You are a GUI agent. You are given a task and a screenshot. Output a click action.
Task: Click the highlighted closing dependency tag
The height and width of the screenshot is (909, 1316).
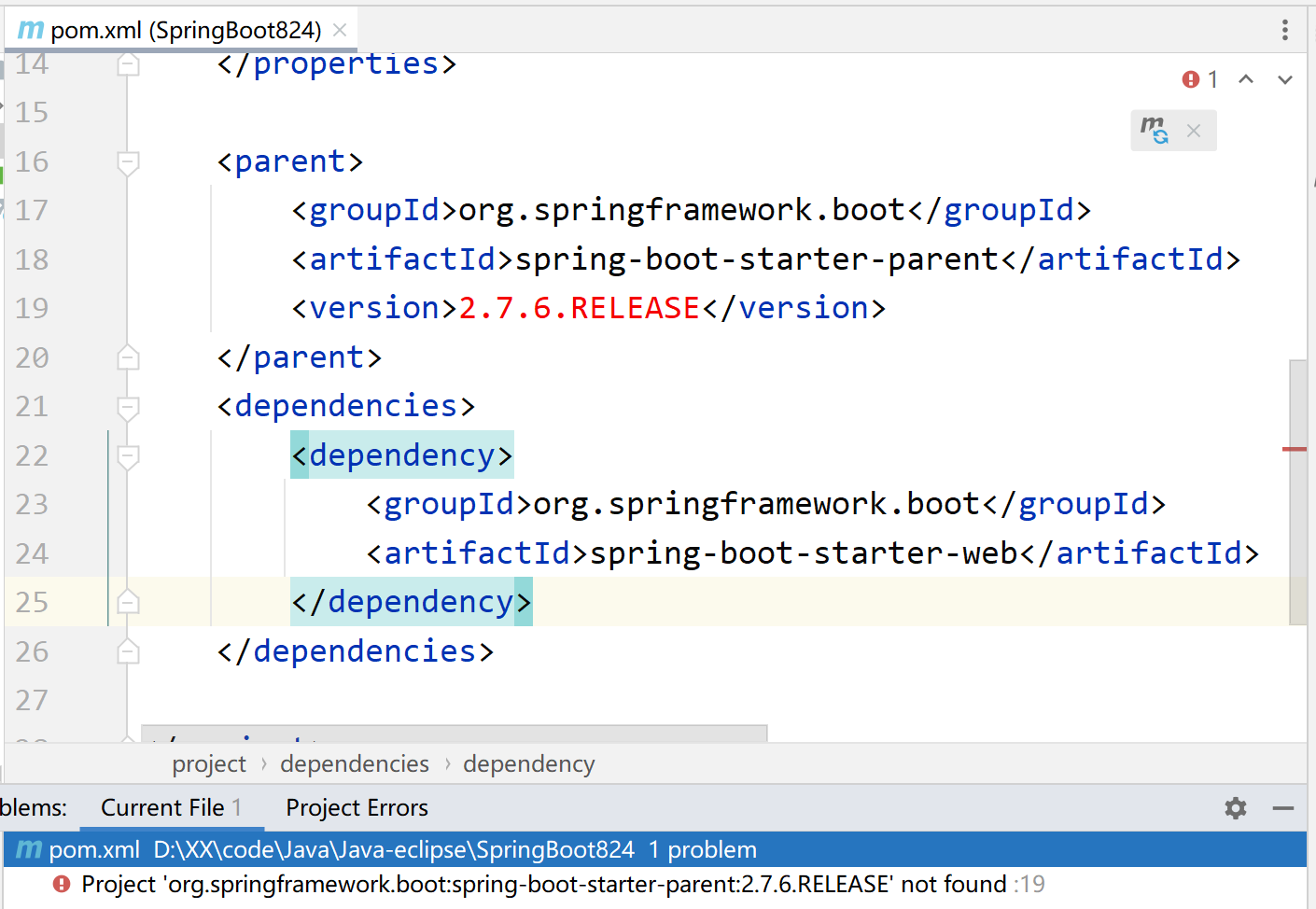click(x=412, y=602)
